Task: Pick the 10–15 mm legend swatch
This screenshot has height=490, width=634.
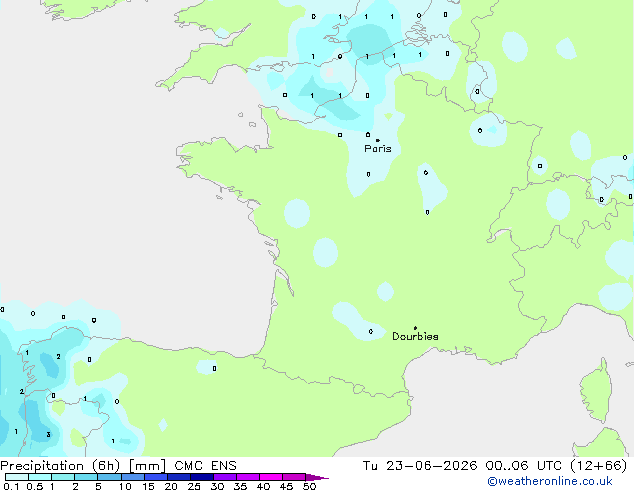Action: (x=132, y=477)
